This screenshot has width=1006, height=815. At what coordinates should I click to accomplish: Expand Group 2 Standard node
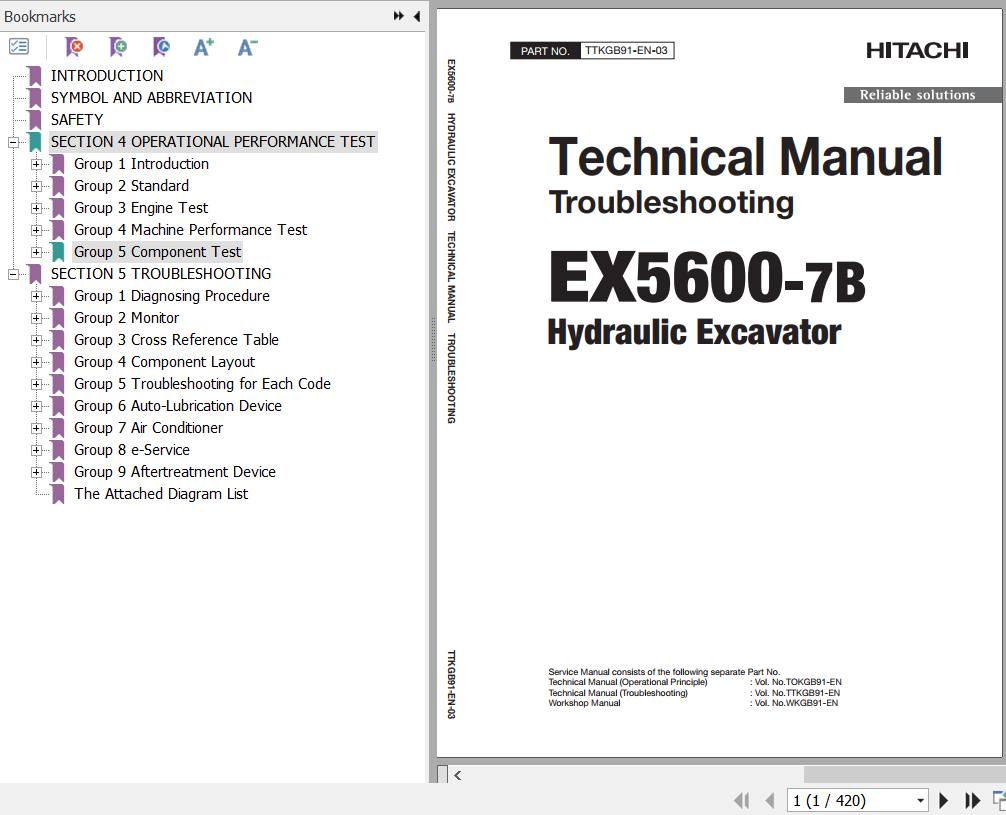(x=37, y=186)
